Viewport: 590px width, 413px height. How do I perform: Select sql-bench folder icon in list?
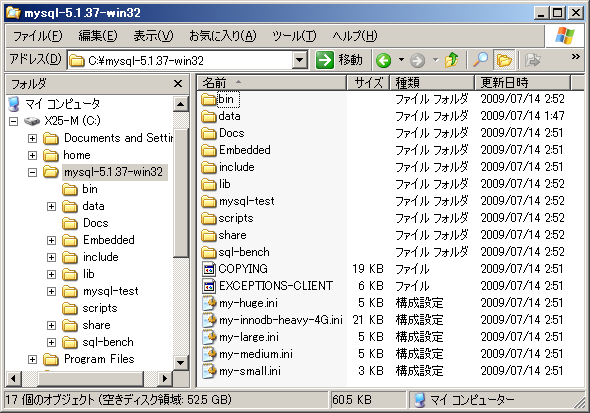click(208, 252)
